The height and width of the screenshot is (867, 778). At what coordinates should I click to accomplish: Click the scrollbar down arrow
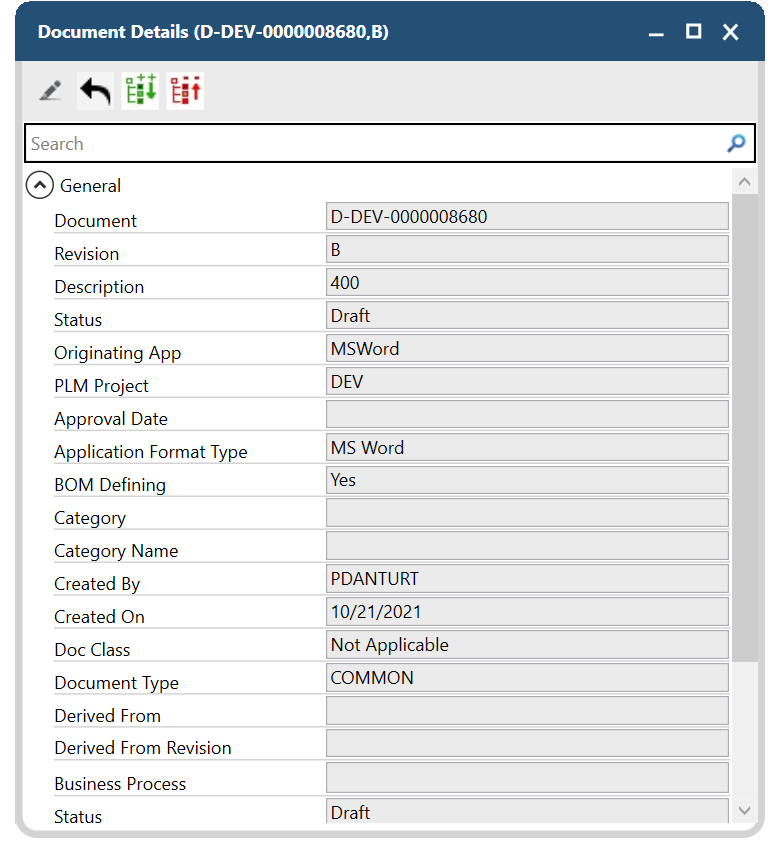point(743,810)
